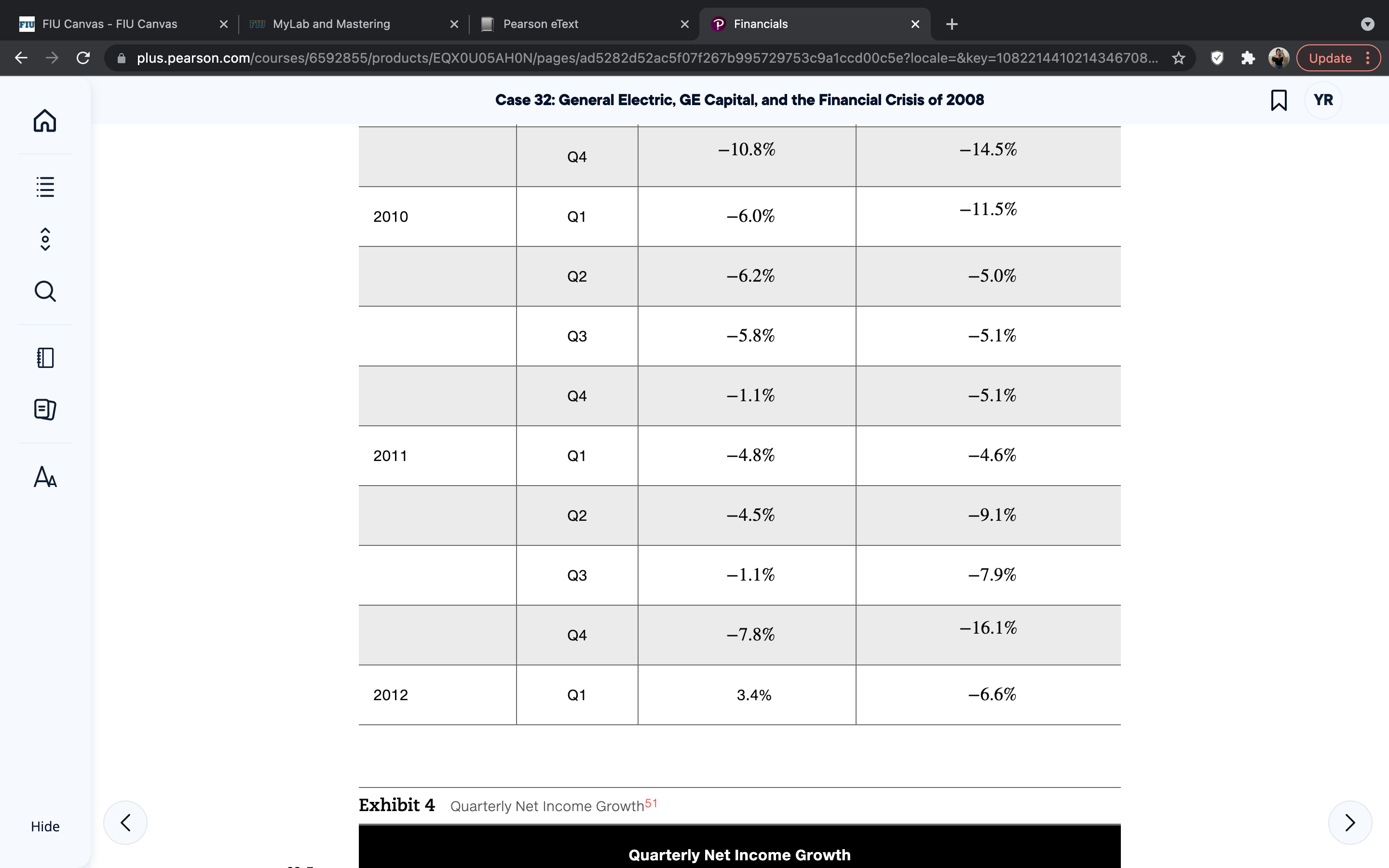Go to the next page arrow
The height and width of the screenshot is (868, 1389).
tap(1350, 822)
